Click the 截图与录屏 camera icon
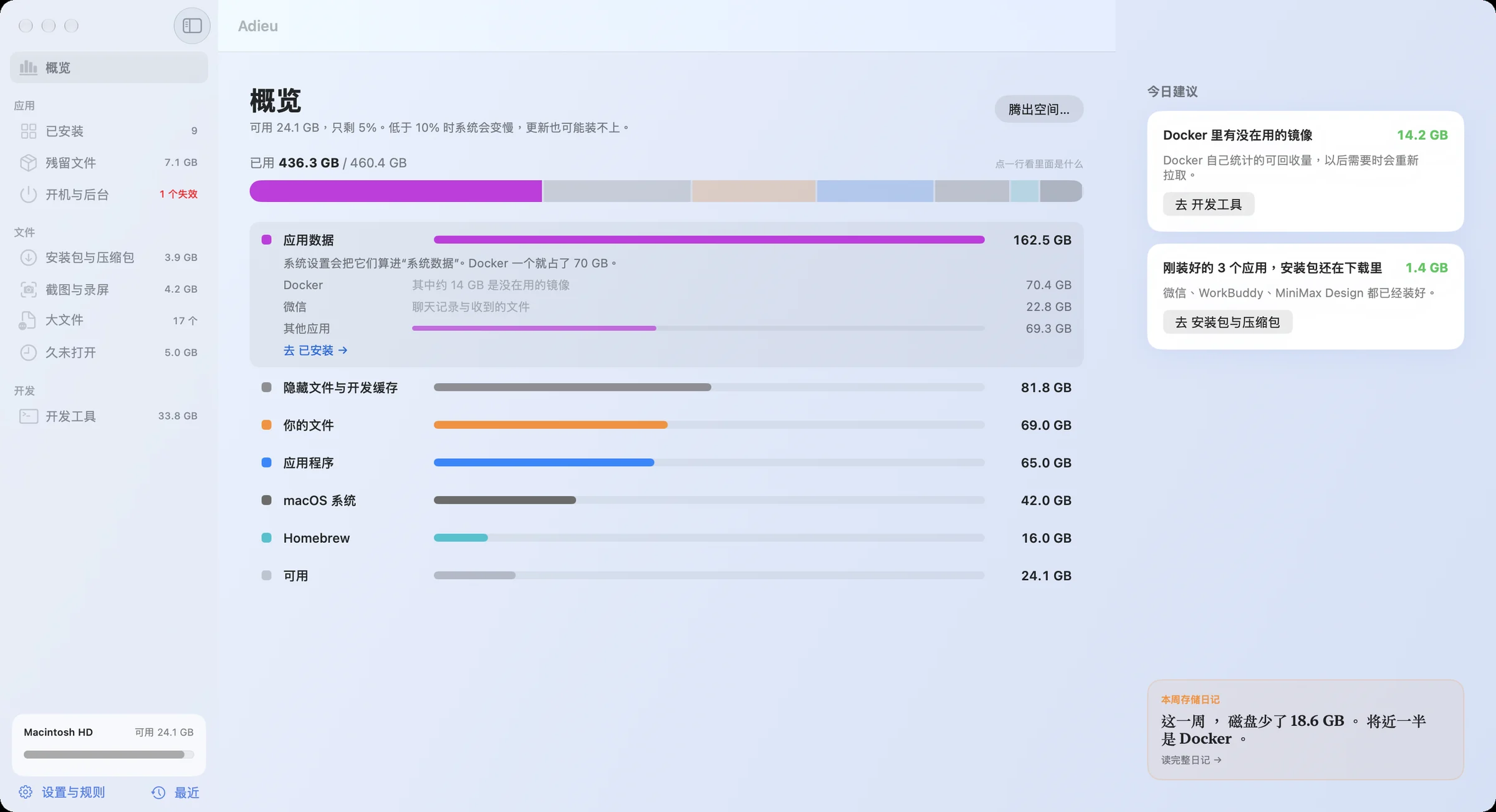 (x=29, y=289)
